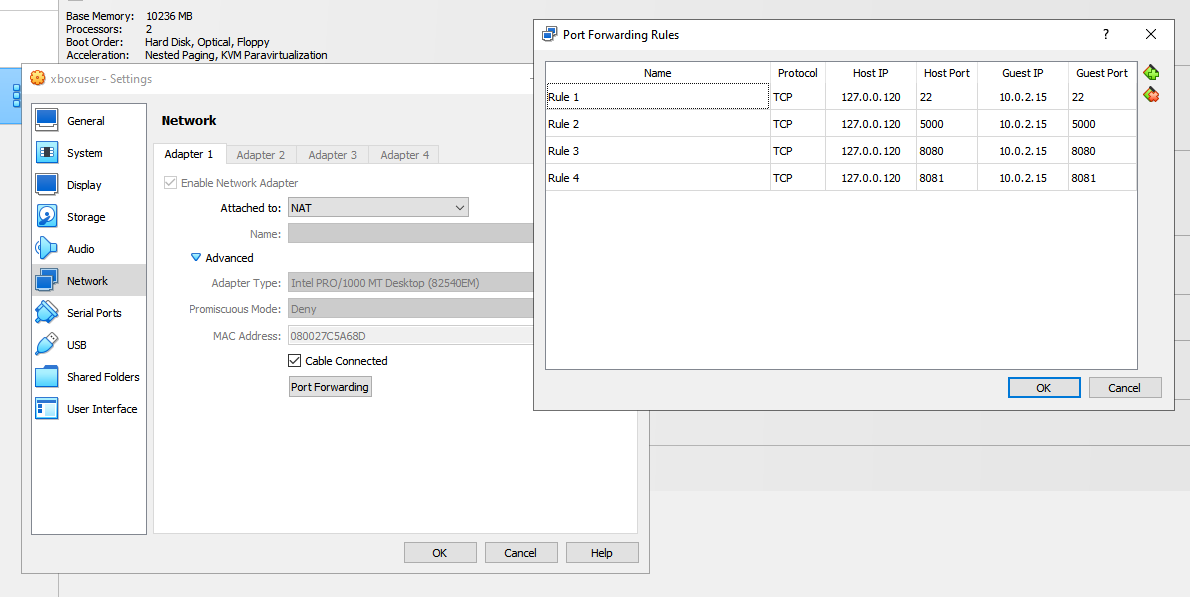
Task: Select the System settings icon
Action: 47,153
